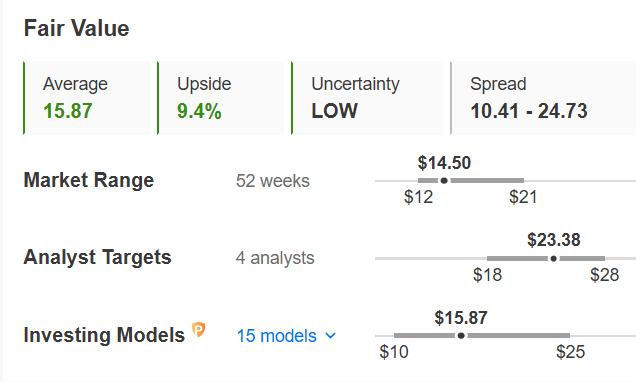Viewport: 636px width, 382px height.
Task: Click the $15.87 models value label
Action: pyautogui.click(x=461, y=318)
